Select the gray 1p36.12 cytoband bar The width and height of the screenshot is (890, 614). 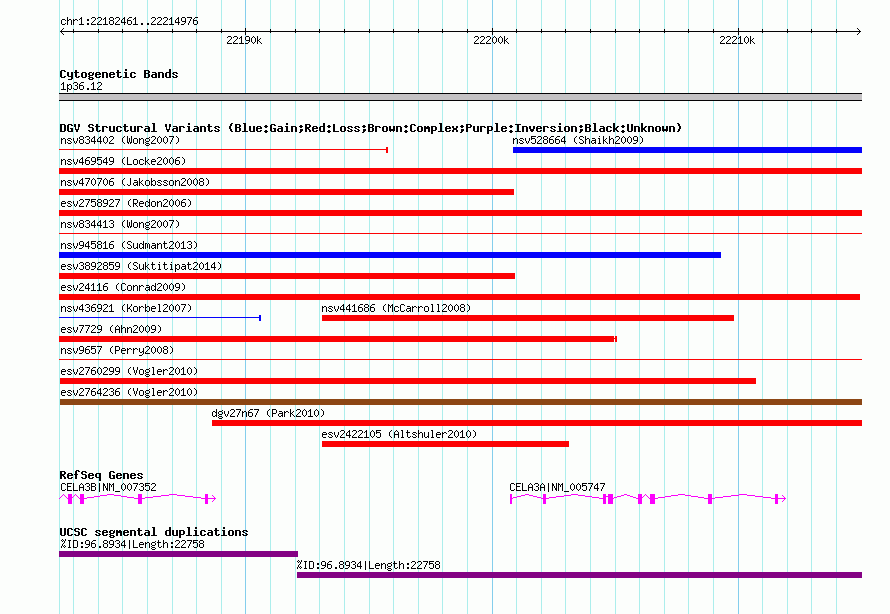(x=461, y=97)
